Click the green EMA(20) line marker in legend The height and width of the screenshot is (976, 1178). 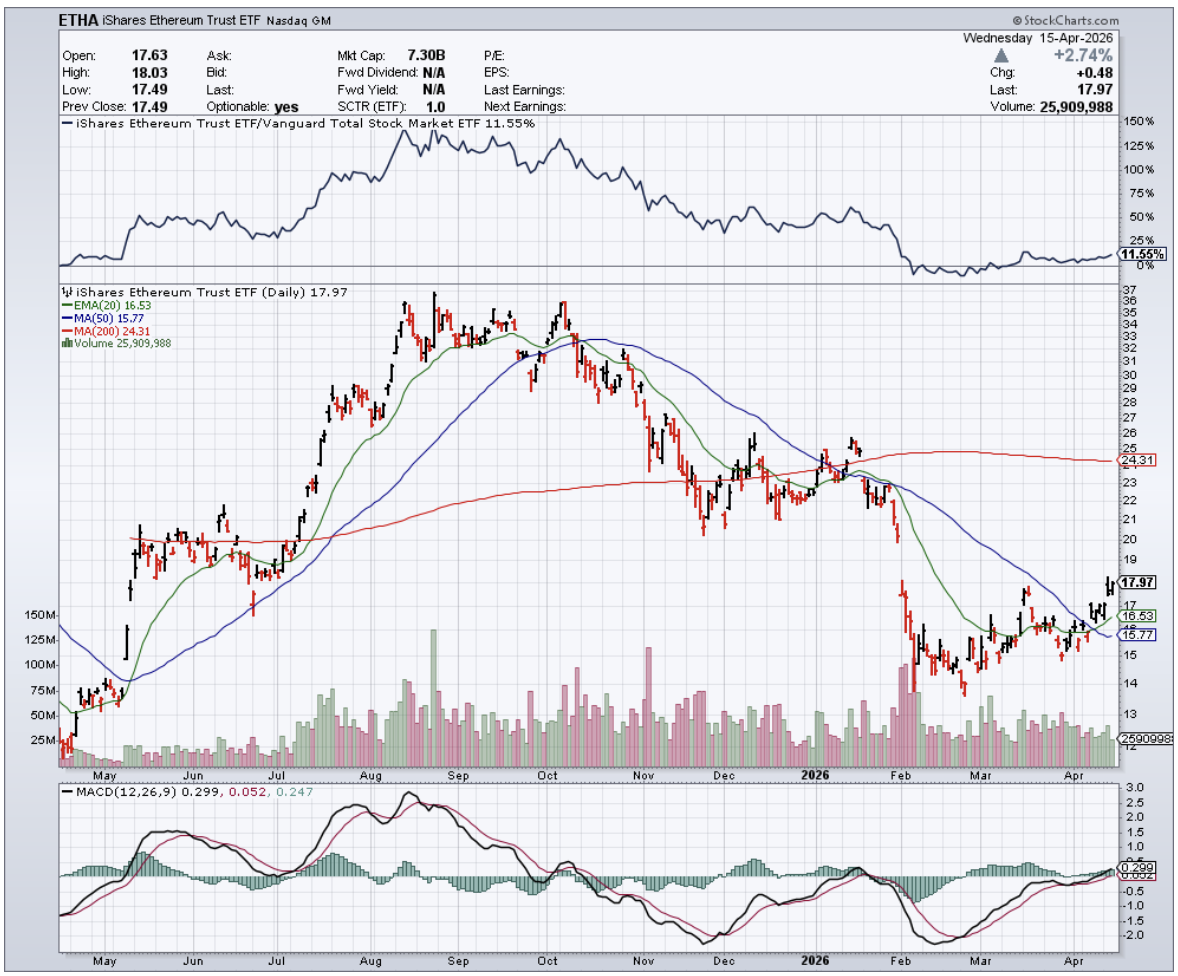click(66, 306)
